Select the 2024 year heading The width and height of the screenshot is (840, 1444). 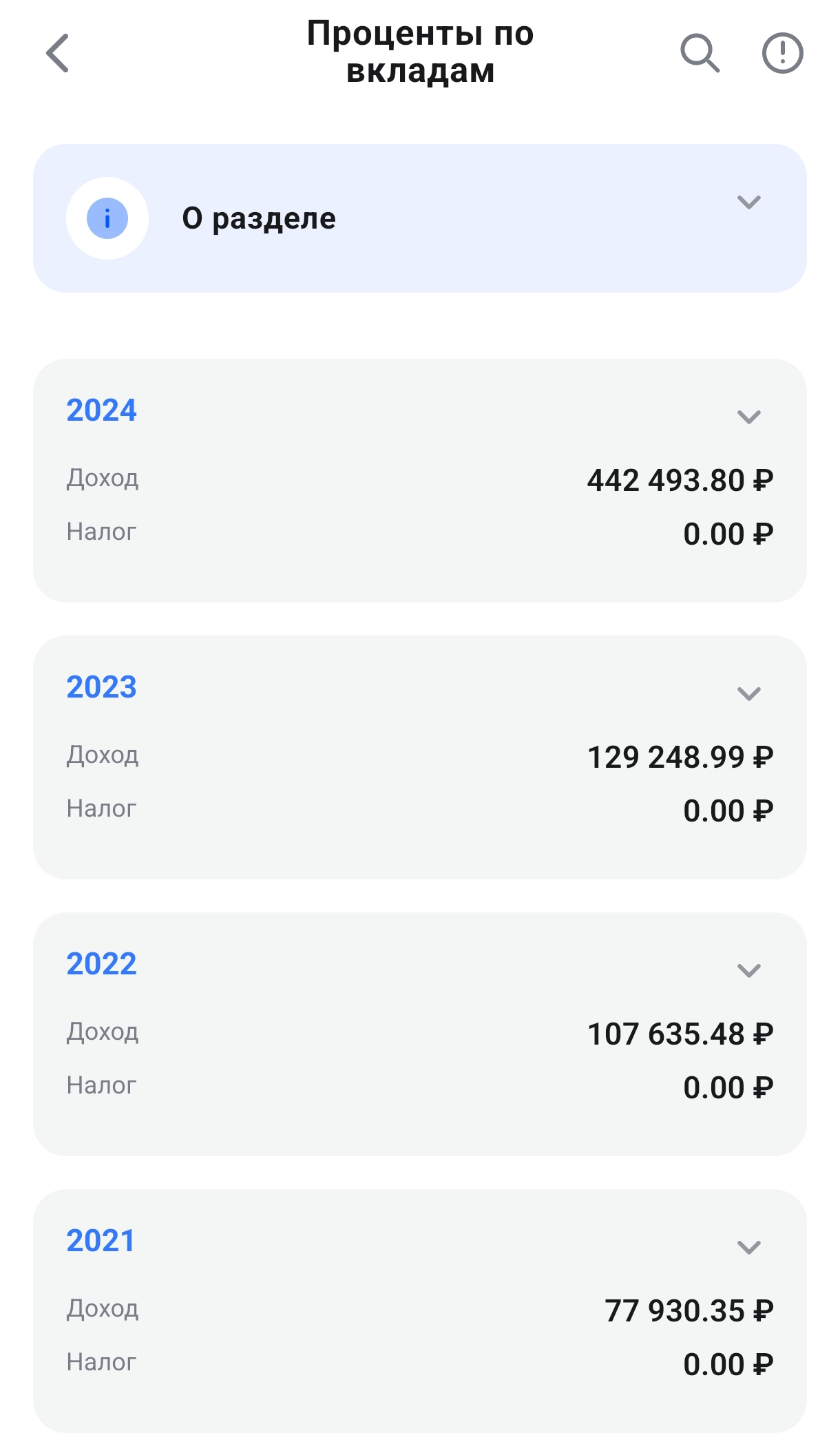click(x=102, y=410)
